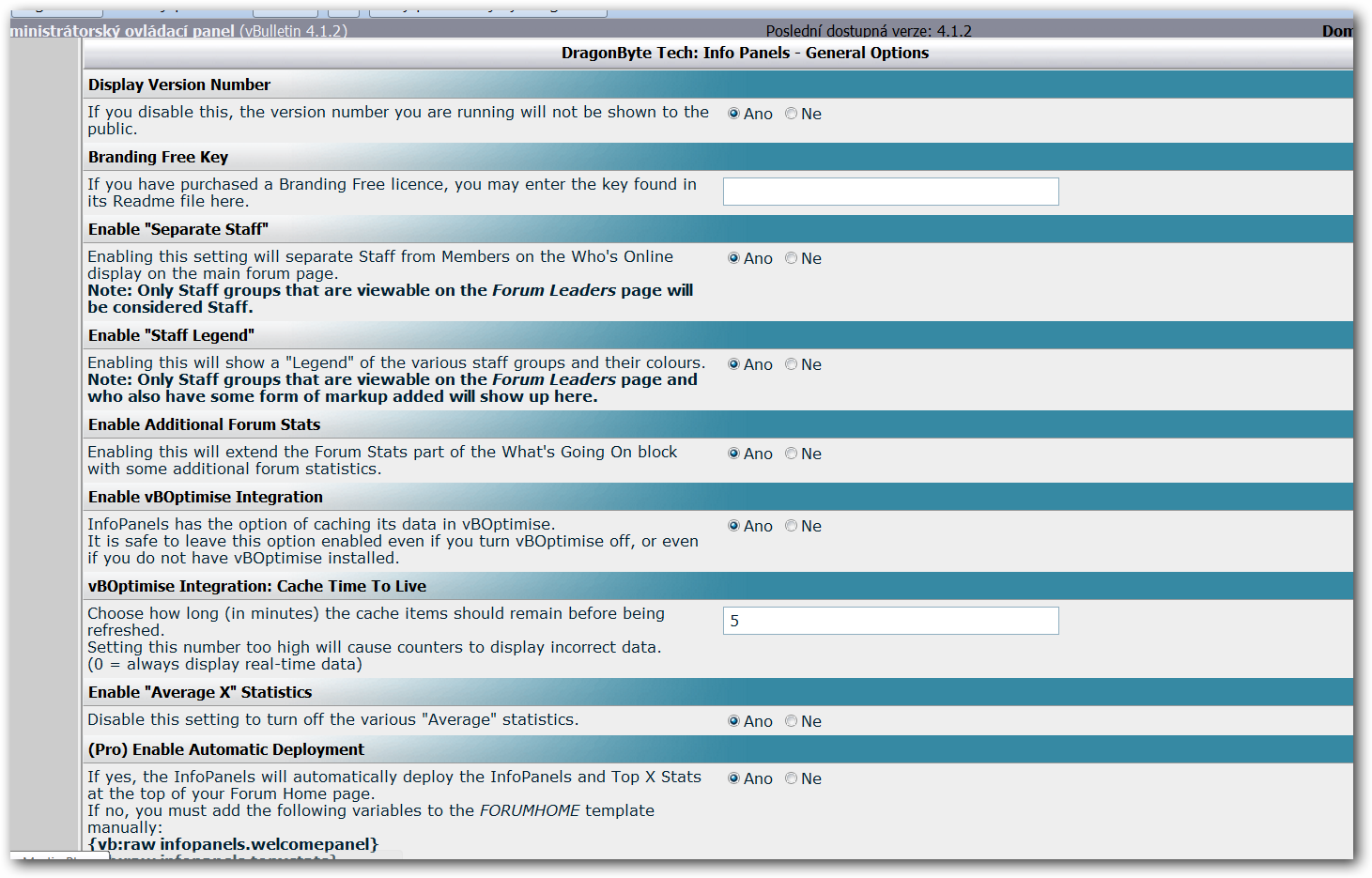This screenshot has width=1372, height=878.
Task: Select Ne for Automatic Deployment
Action: (792, 778)
